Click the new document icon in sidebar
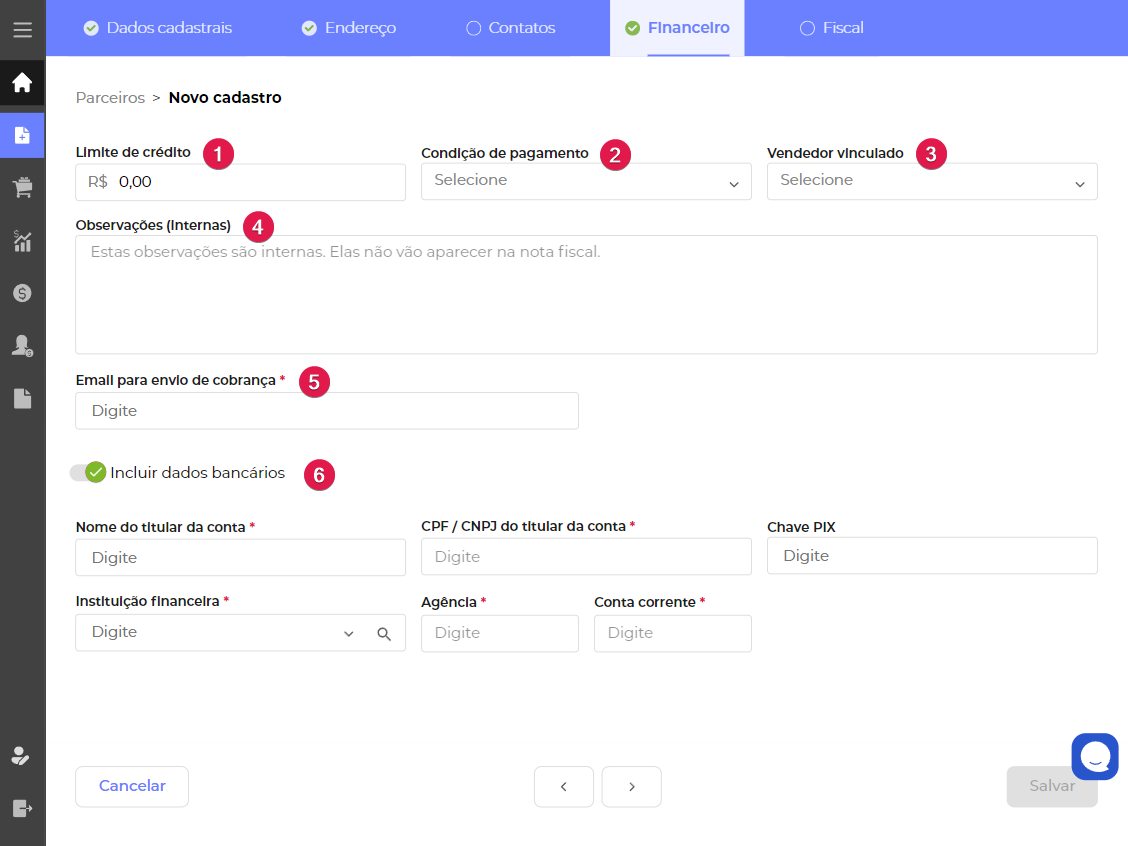 [x=22, y=135]
